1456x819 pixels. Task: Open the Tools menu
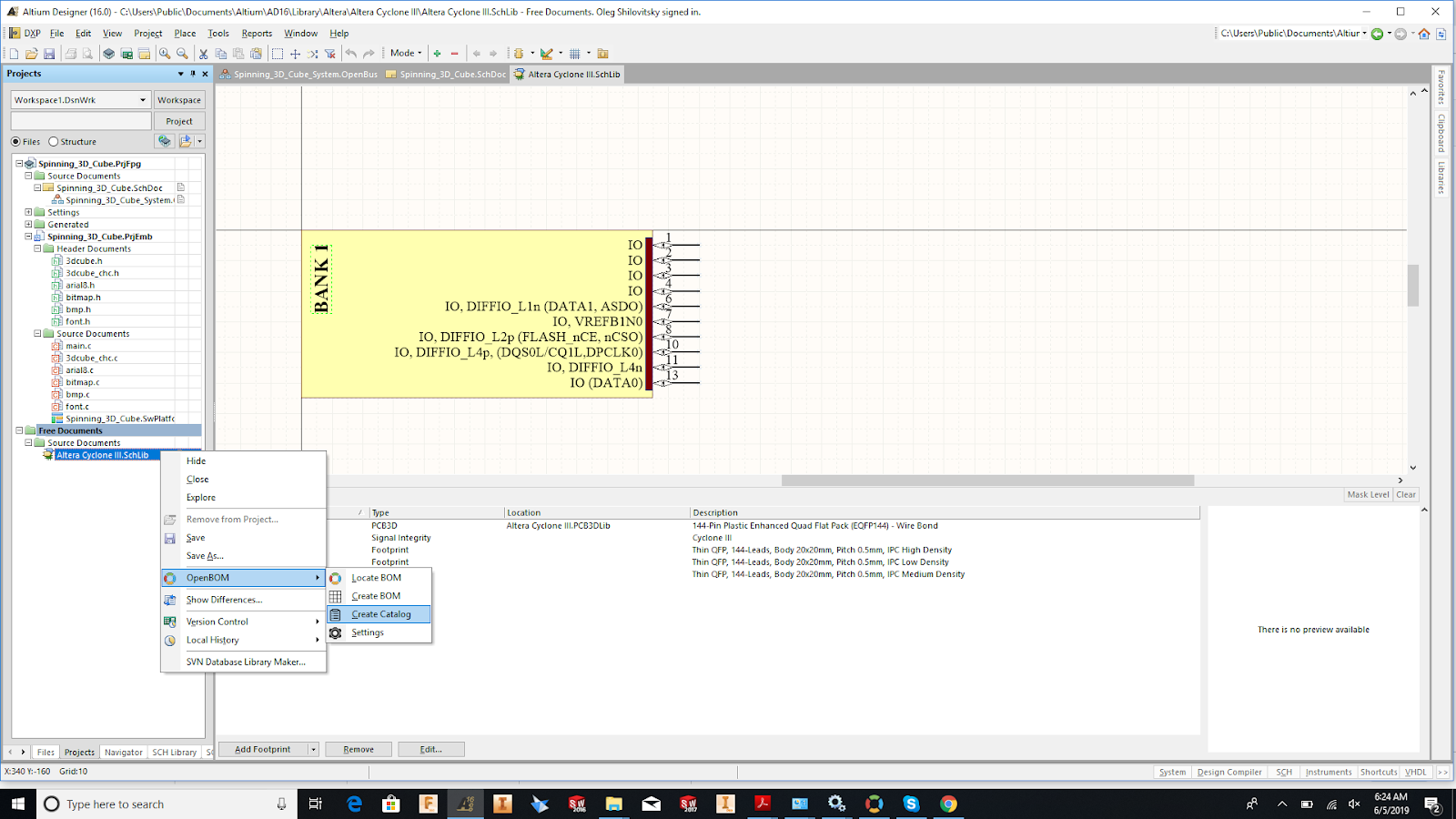tap(218, 34)
